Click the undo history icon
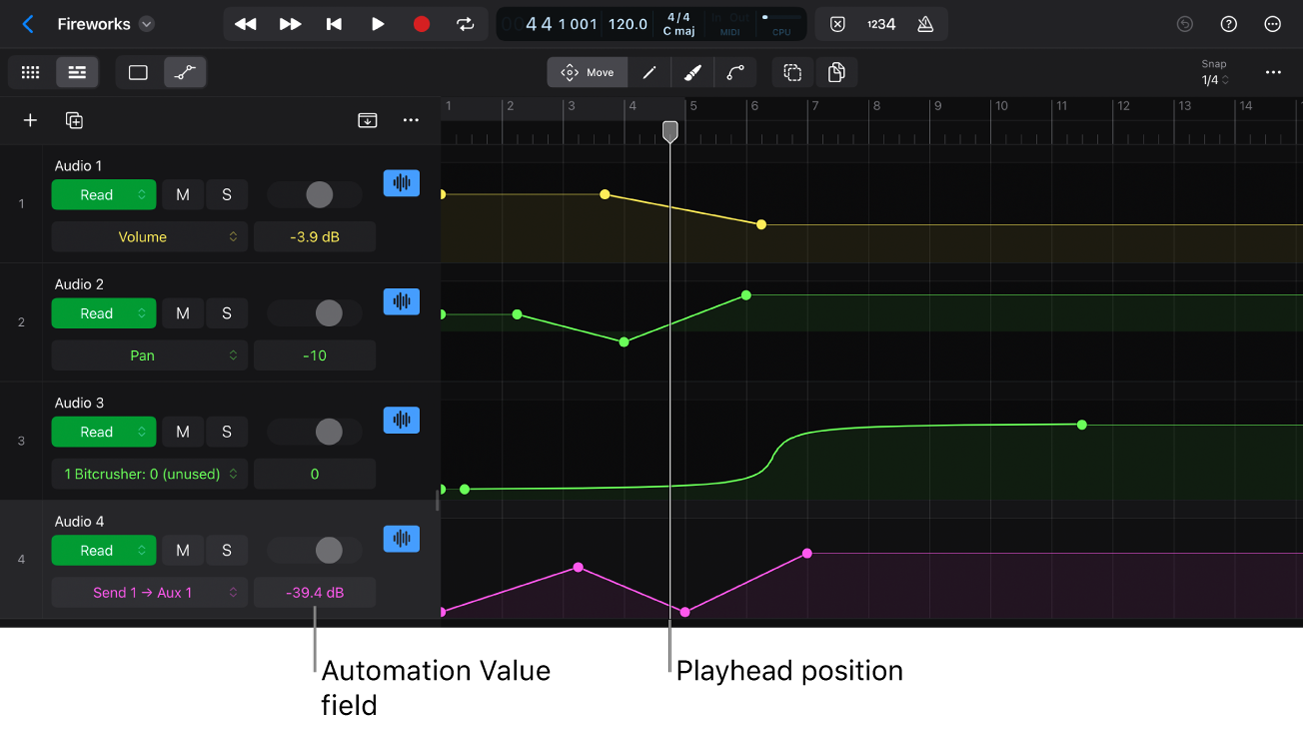 (x=1185, y=24)
